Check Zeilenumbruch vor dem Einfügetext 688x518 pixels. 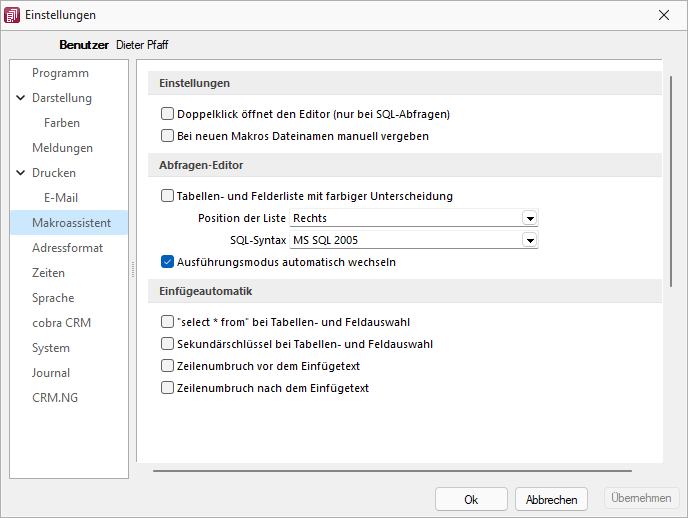pos(167,366)
